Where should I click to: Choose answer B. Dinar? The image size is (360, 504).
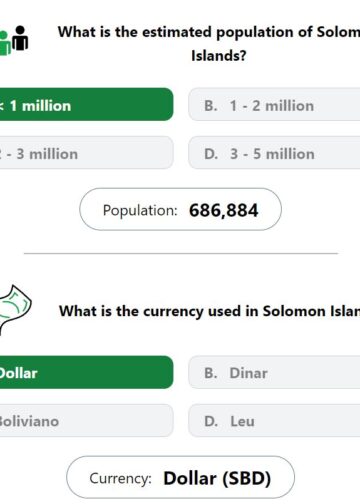tap(274, 372)
